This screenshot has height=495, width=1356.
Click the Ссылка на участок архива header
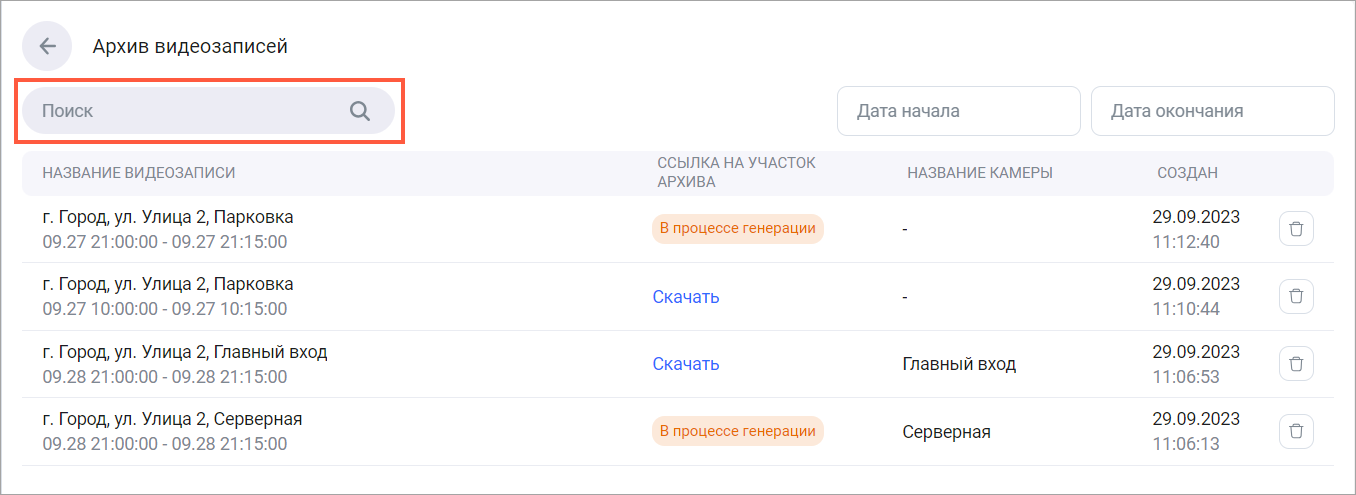[736, 173]
